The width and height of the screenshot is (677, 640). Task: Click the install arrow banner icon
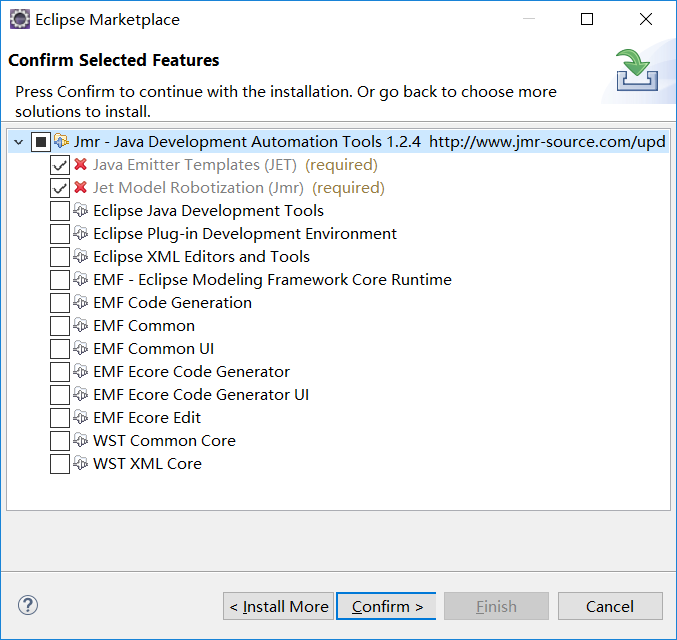[x=637, y=70]
